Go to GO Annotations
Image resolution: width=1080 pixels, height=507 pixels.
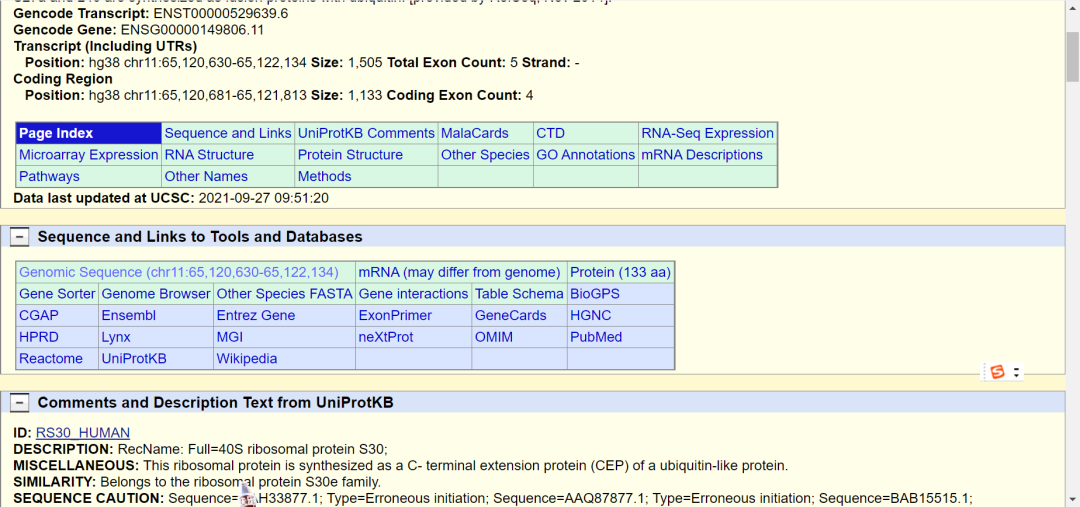click(x=585, y=155)
